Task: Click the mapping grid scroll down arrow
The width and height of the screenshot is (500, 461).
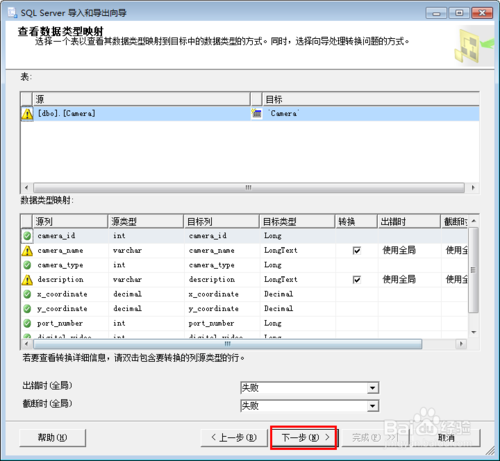Action: tap(474, 332)
